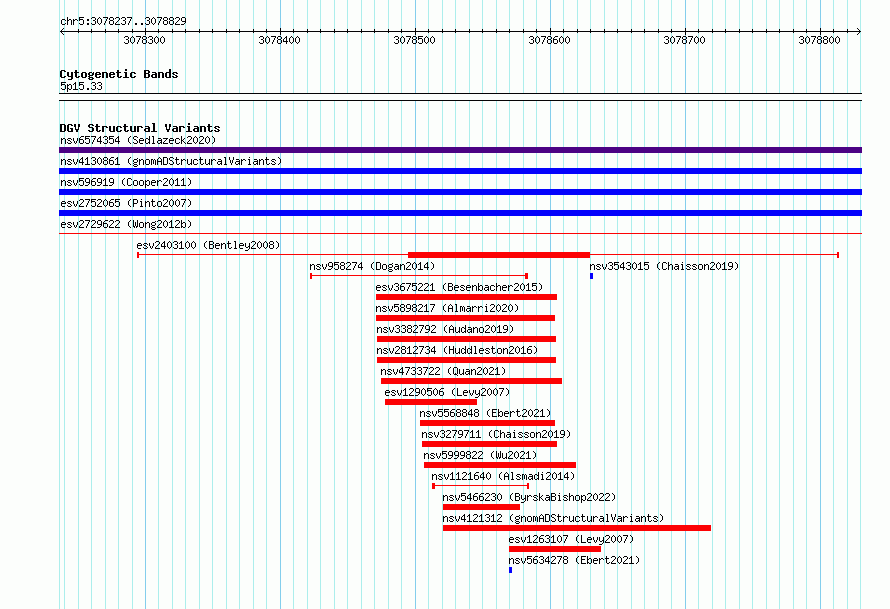Click ruler position 3078300

[x=145, y=40]
